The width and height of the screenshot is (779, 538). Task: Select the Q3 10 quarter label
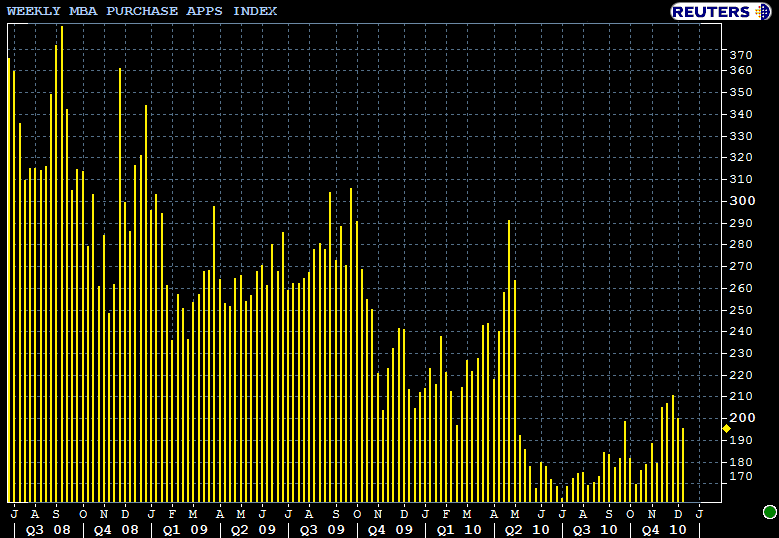coord(595,529)
